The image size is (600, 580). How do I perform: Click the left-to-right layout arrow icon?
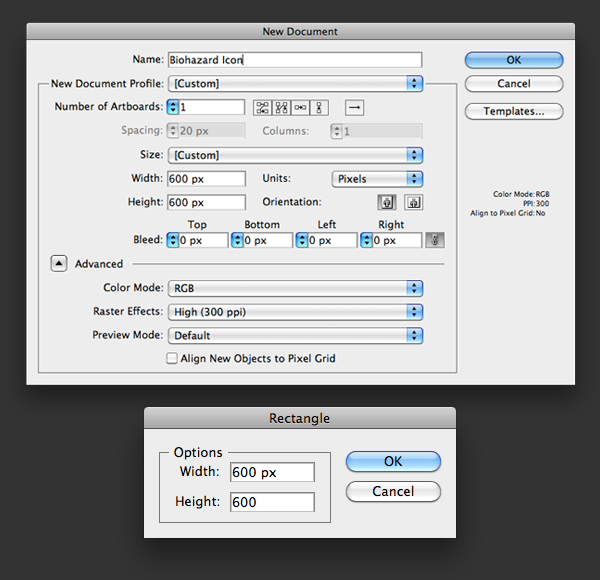pos(354,107)
